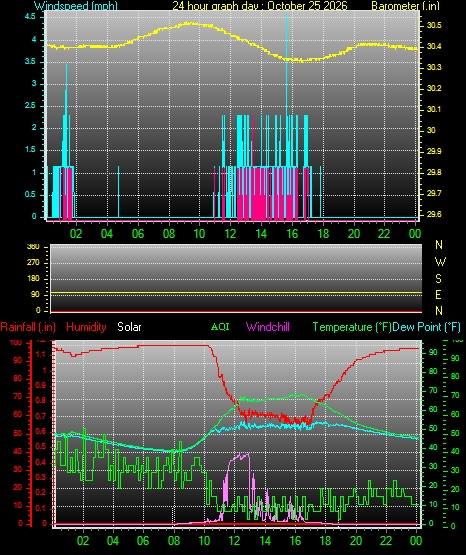Click hour 12 on top graph axis
The height and width of the screenshot is (555, 466).
pos(230,233)
